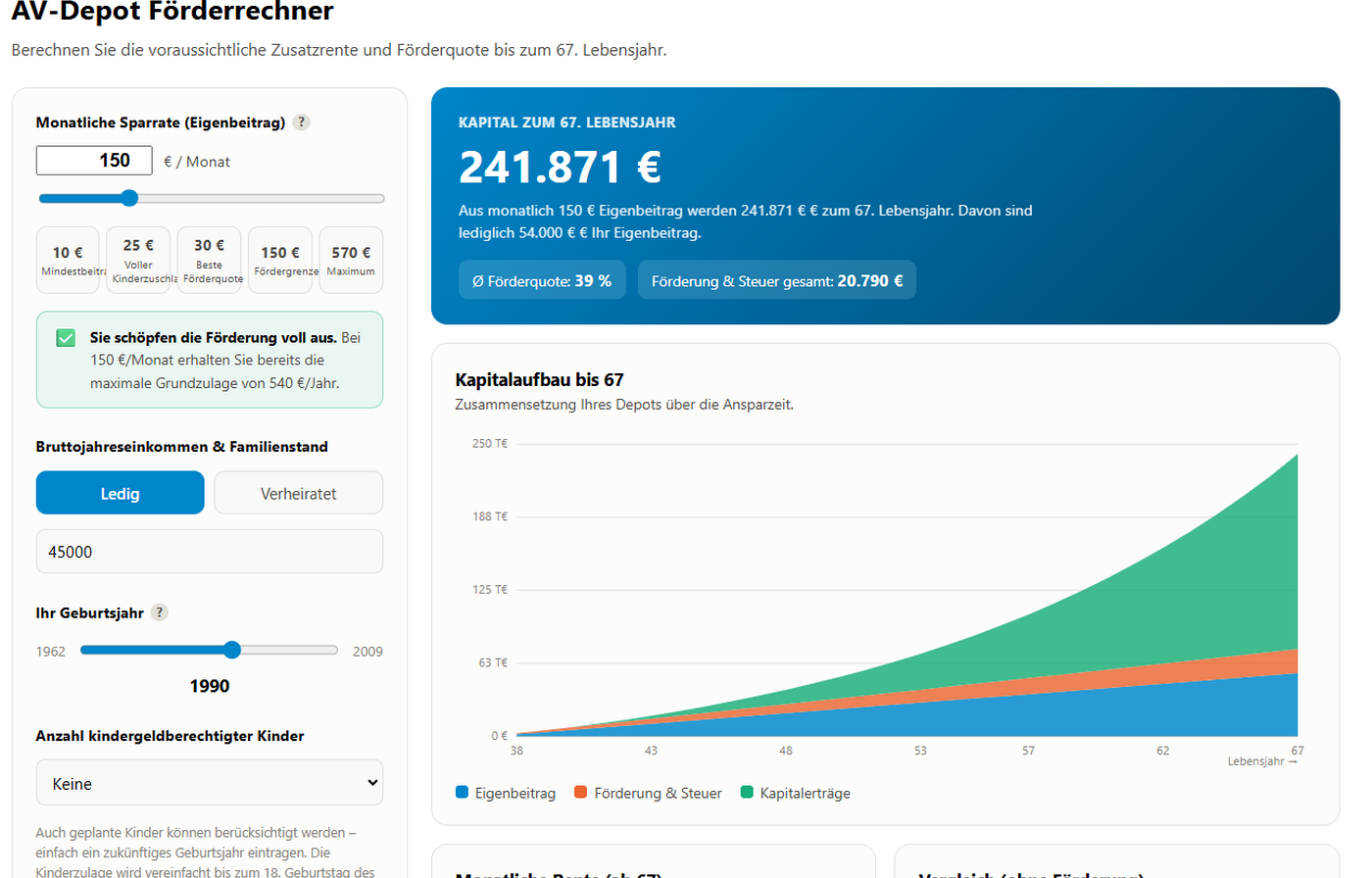Adjust the Monatliche Sparrate slider handle
The height and width of the screenshot is (878, 1372).
pos(129,198)
